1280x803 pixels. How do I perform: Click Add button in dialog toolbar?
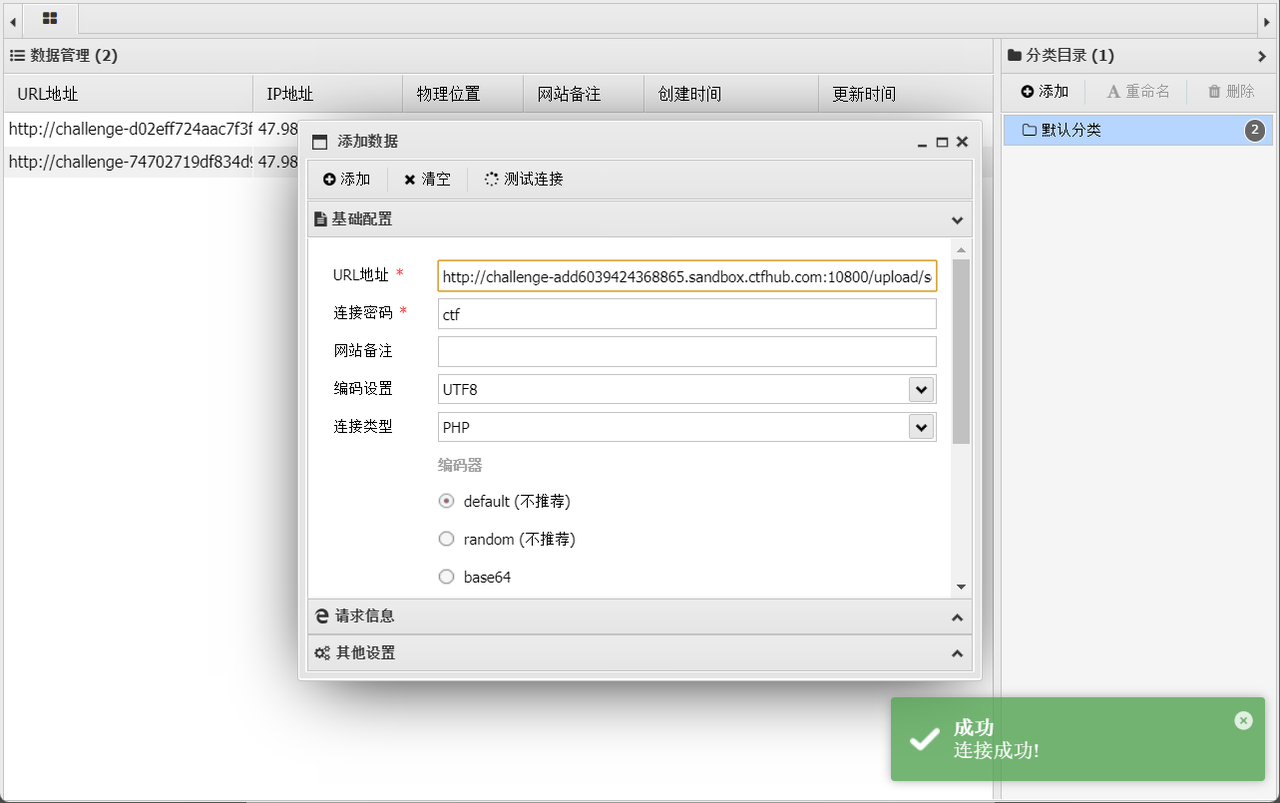point(347,179)
